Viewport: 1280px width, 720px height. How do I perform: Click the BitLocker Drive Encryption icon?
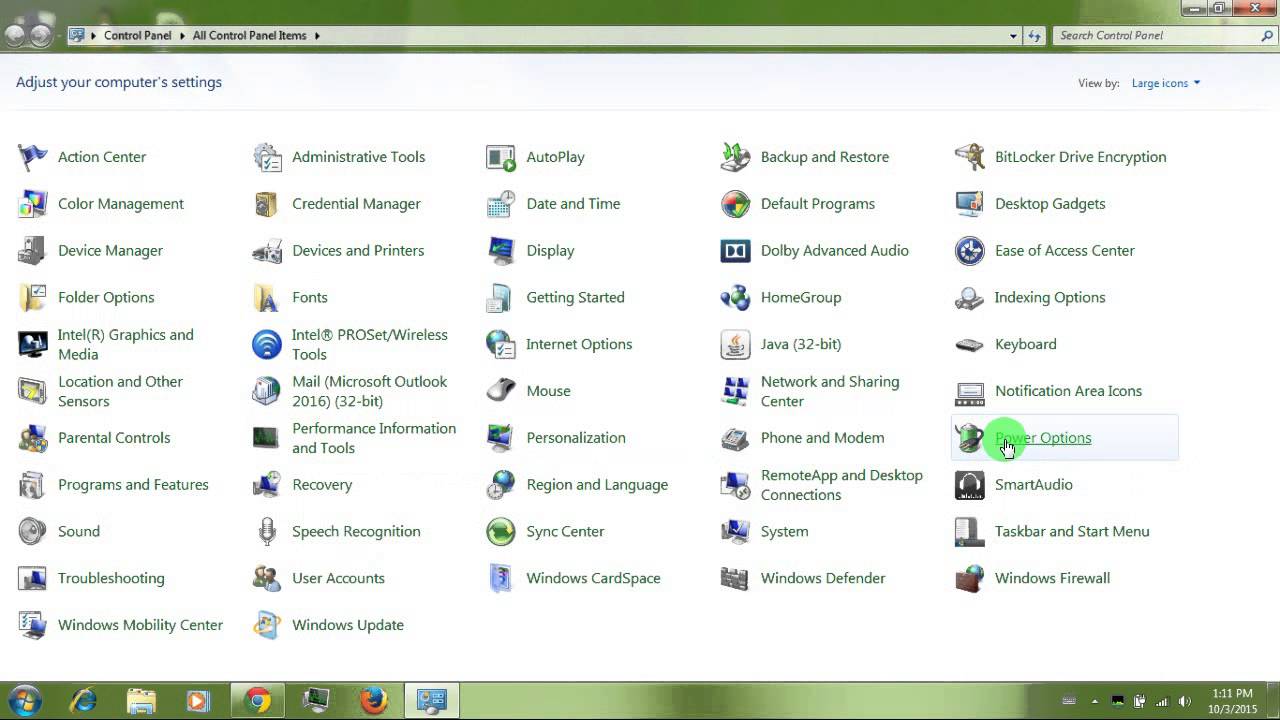click(x=969, y=157)
